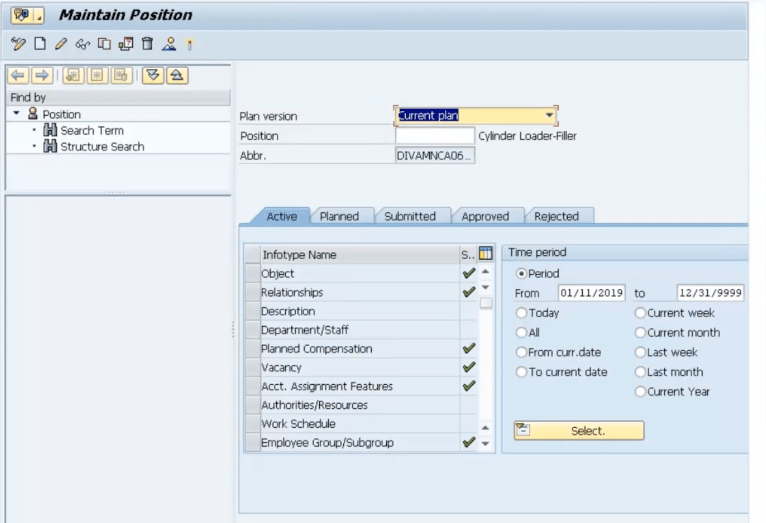The height and width of the screenshot is (523, 766).
Task: Switch to the Active tab
Action: tap(282, 216)
